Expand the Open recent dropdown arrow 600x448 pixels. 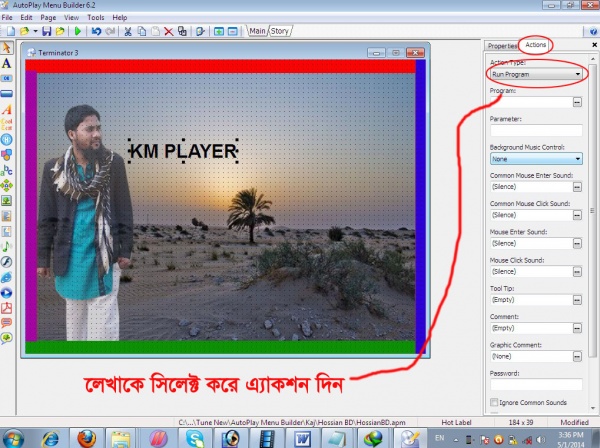[35, 31]
